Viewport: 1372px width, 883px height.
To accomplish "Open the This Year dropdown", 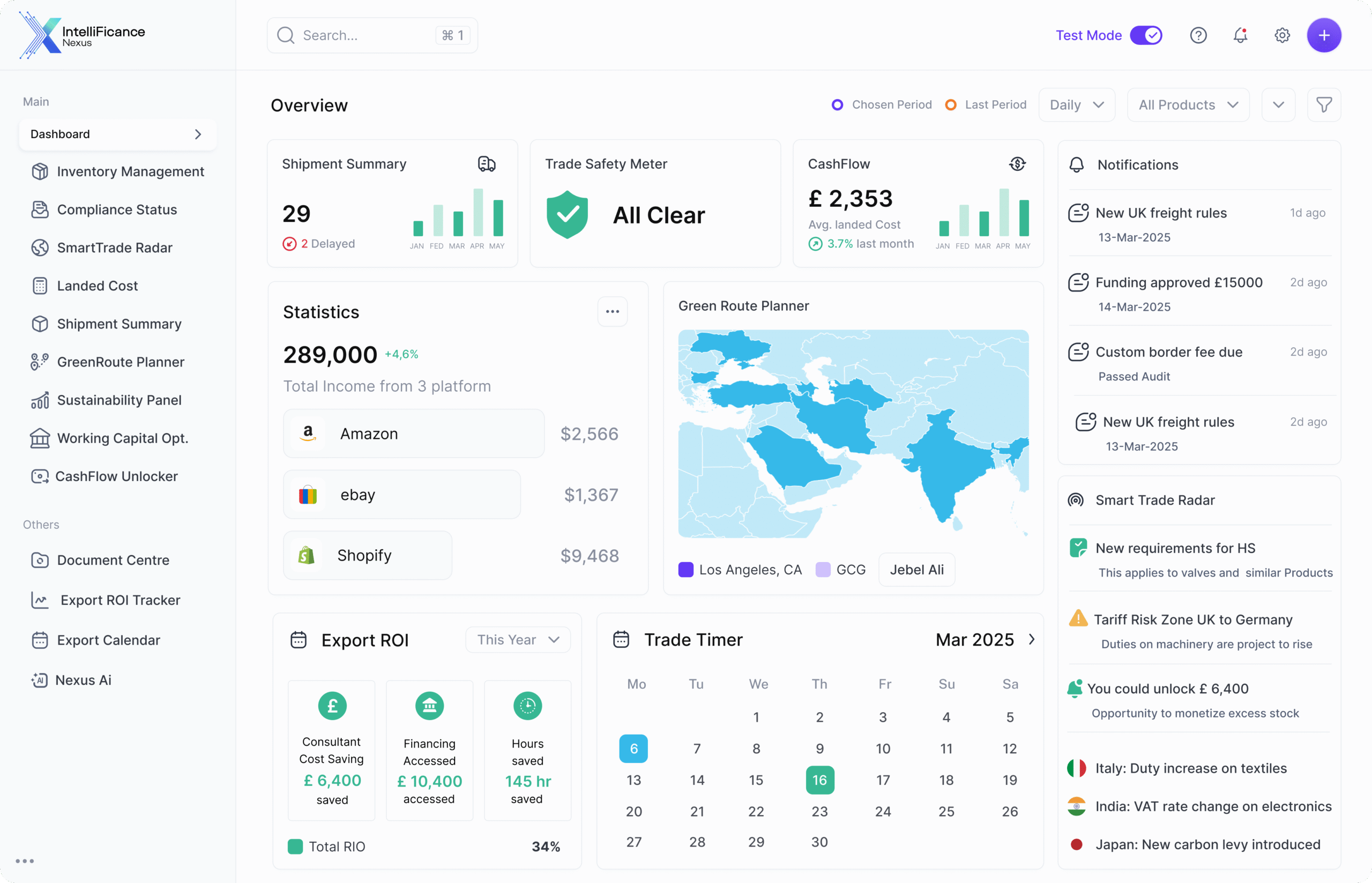I will point(518,639).
